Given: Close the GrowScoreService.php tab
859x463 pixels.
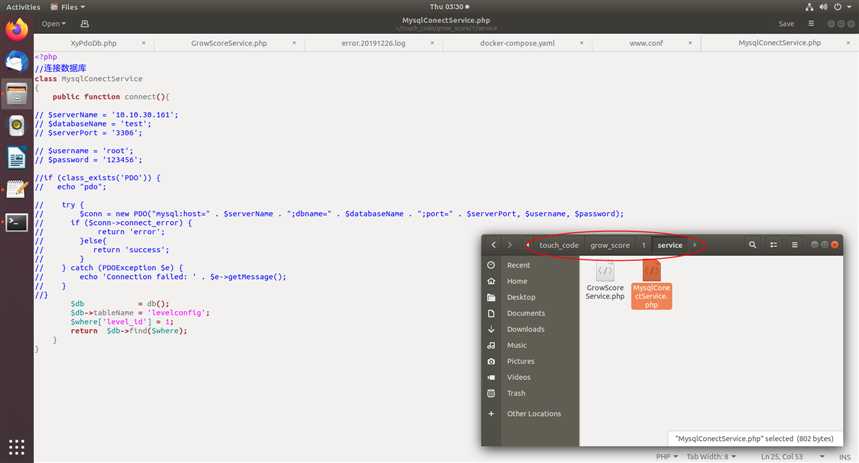Looking at the screenshot, I should (294, 43).
